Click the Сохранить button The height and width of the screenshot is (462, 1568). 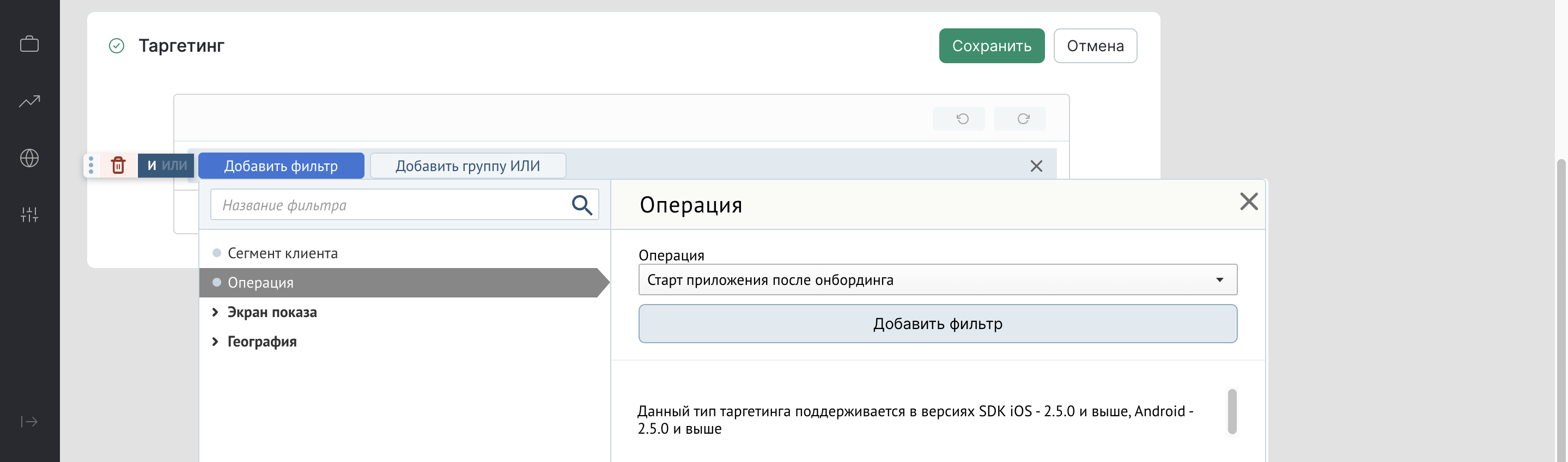[991, 46]
